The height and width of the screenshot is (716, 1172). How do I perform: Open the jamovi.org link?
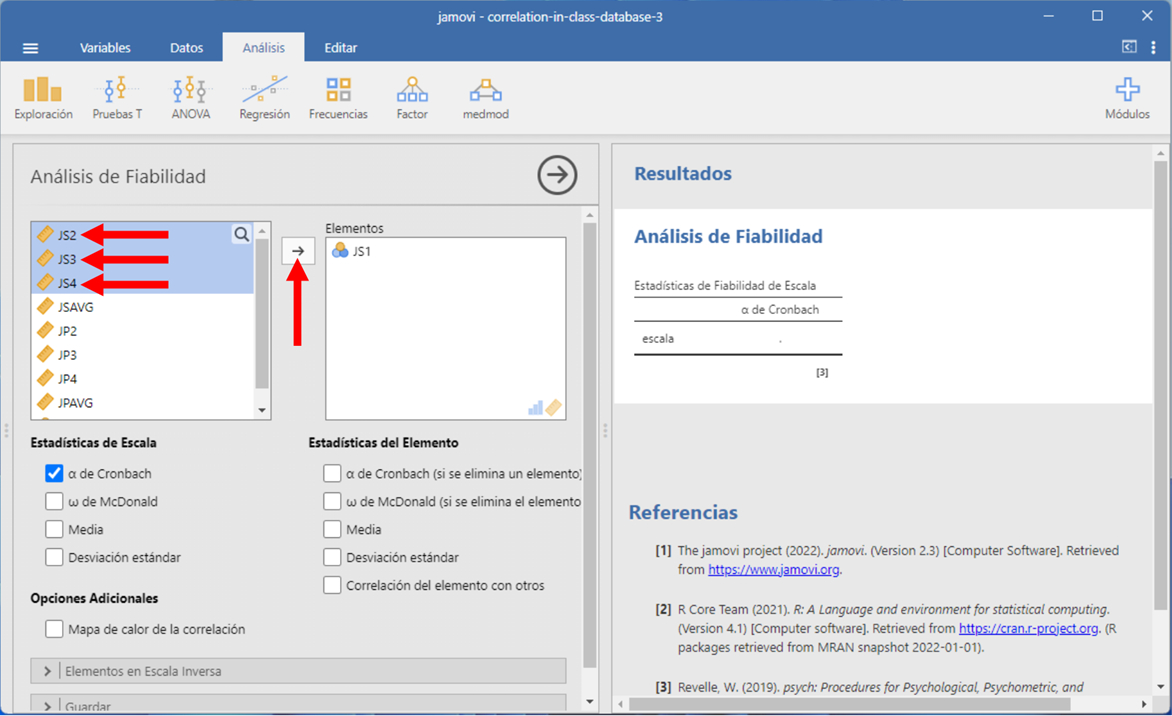[x=773, y=570]
